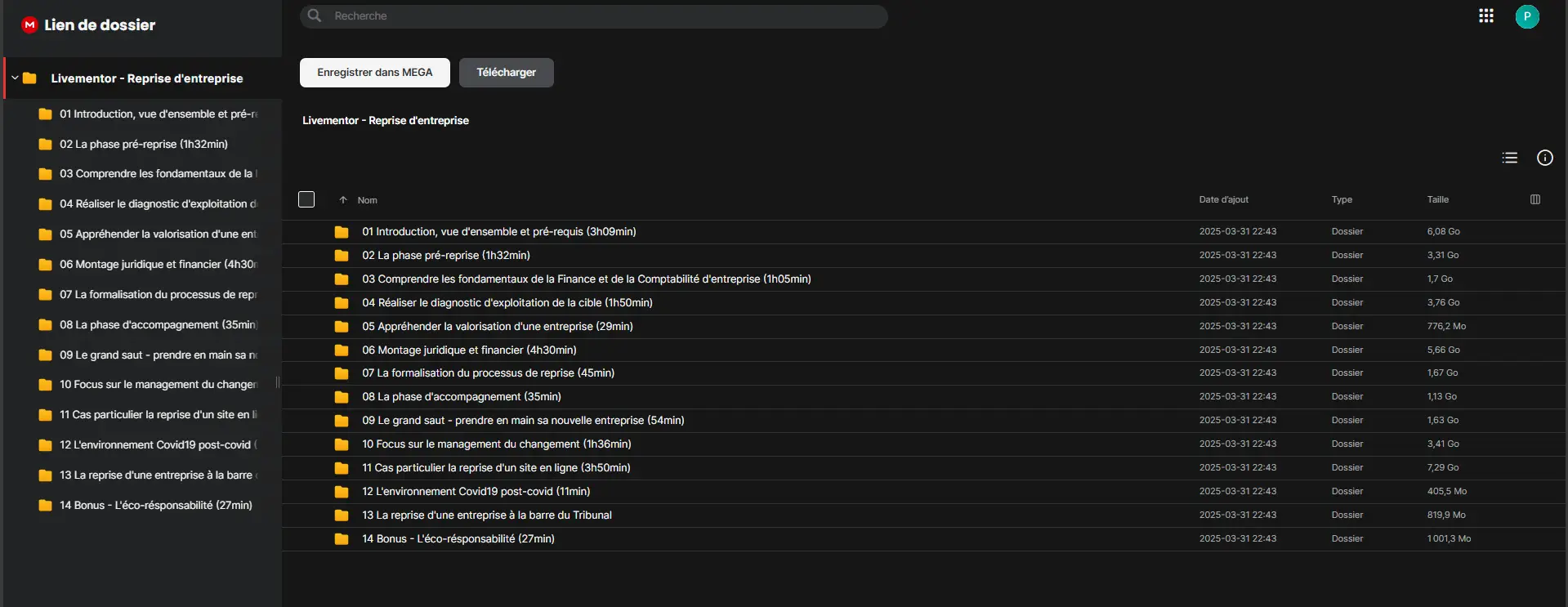Click the sidebar resize handle
The width and height of the screenshot is (1568, 607).
278,382
